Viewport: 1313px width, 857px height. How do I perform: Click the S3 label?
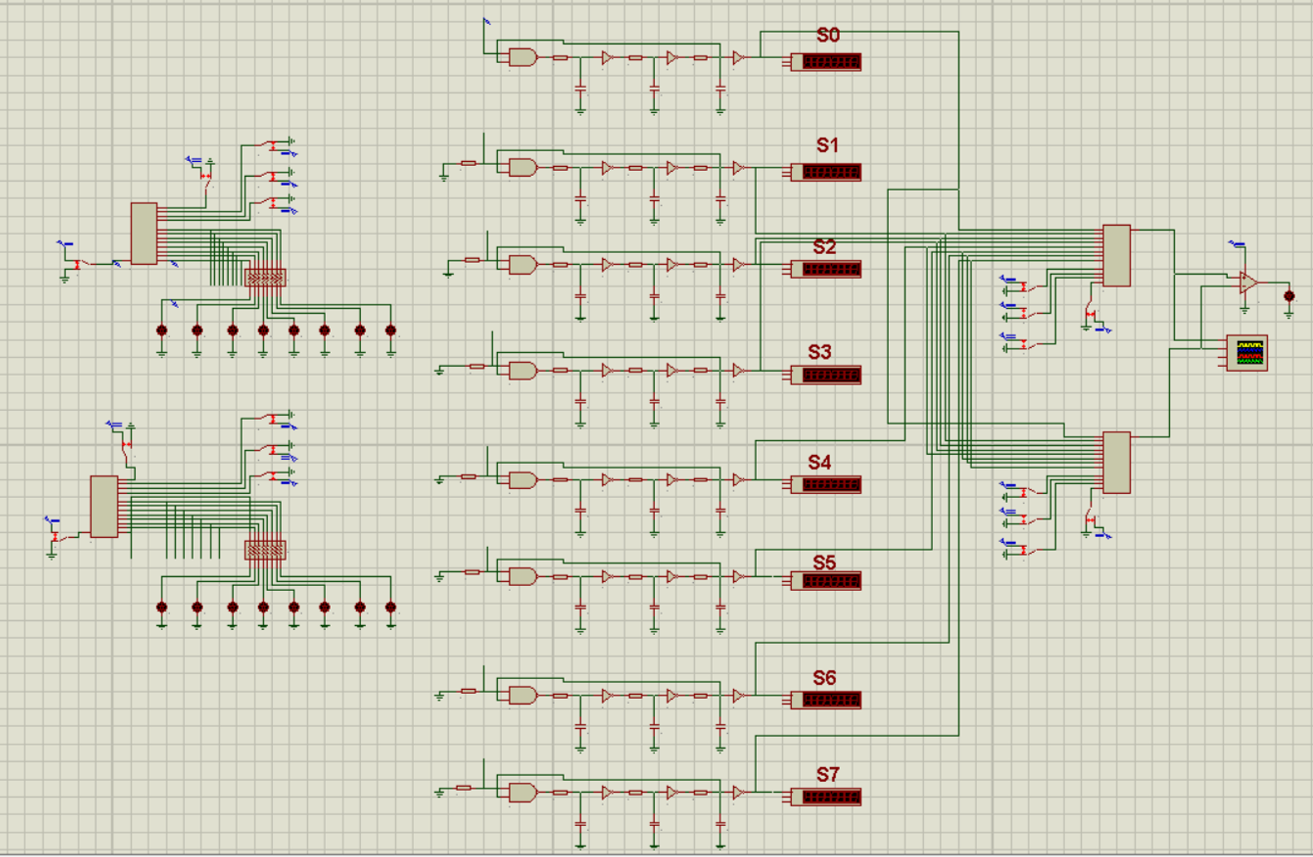pos(820,352)
